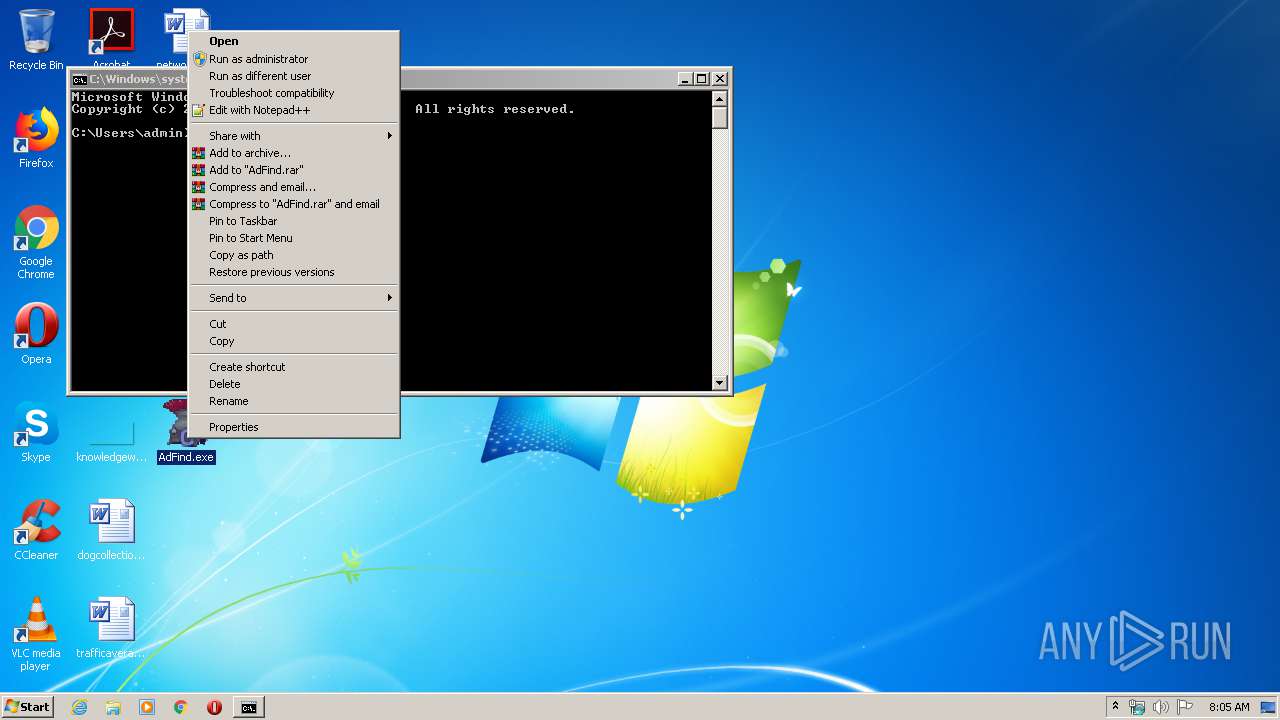Switch to the cmd taskbar button
Screen dimensions: 1280x720
pyautogui.click(x=248, y=707)
